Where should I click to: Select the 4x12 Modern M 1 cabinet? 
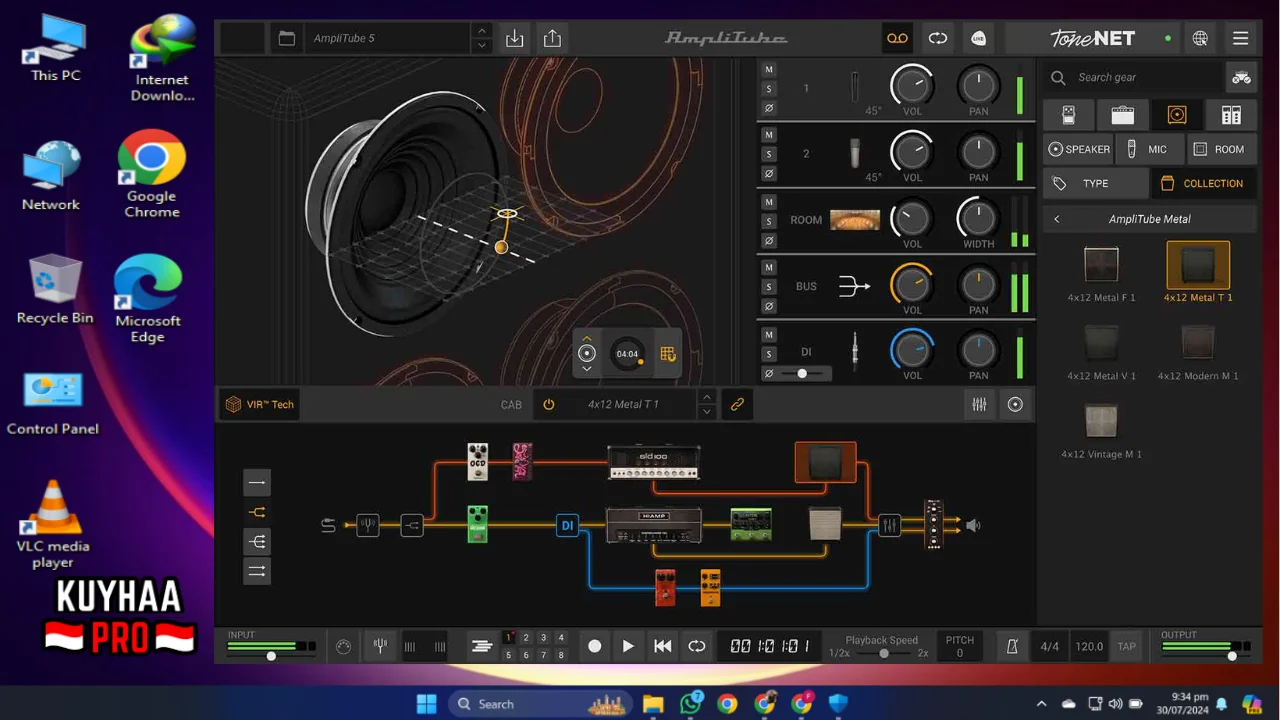(1198, 351)
